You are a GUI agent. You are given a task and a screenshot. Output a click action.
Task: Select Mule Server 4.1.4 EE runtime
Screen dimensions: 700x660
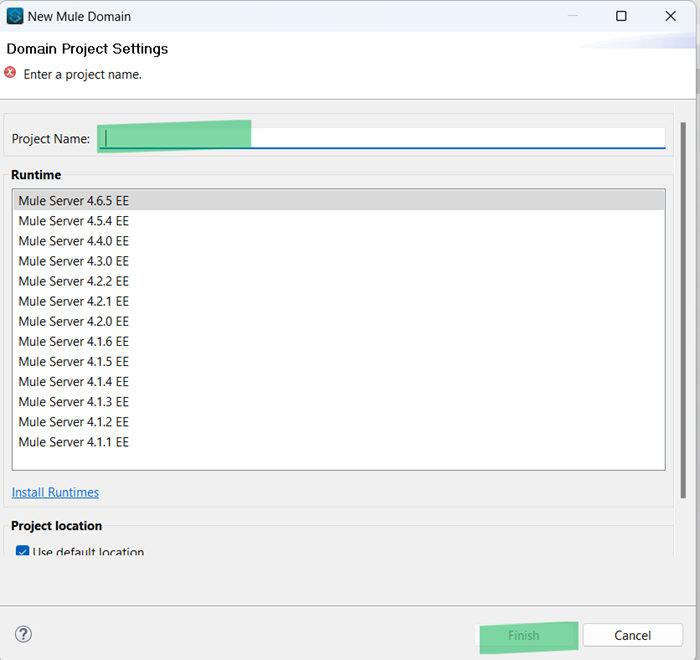(74, 381)
